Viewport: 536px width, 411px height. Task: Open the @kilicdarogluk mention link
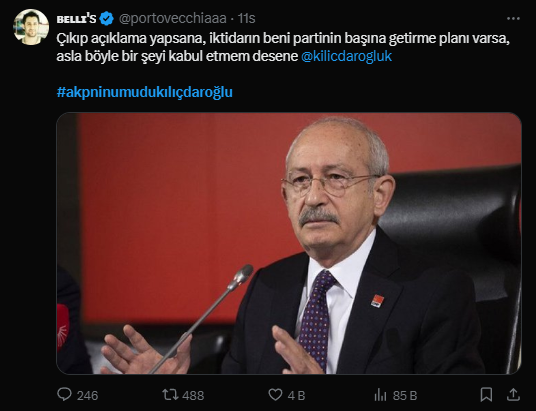(346, 56)
